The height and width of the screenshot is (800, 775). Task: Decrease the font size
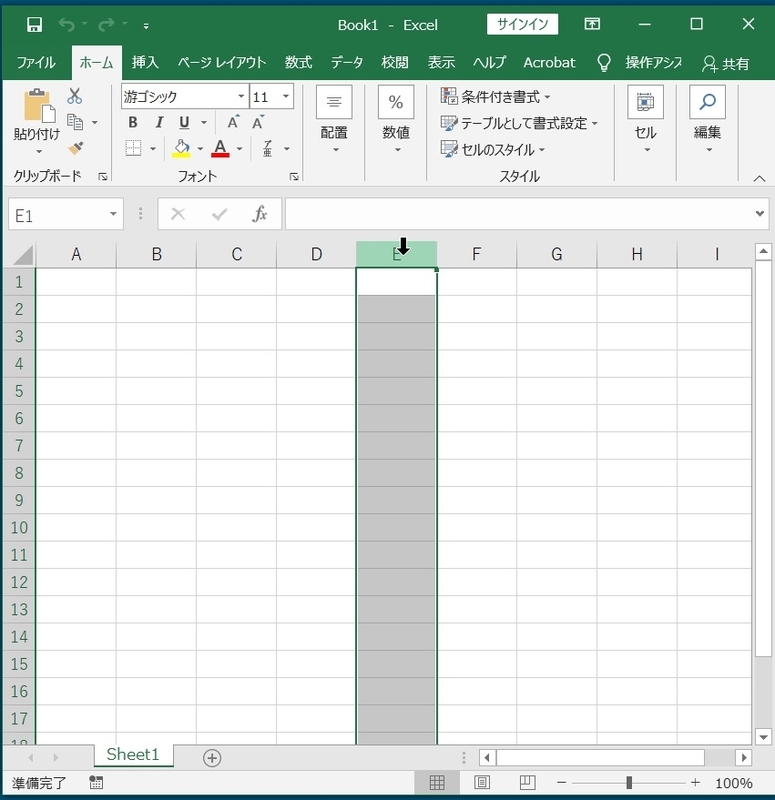pos(258,122)
